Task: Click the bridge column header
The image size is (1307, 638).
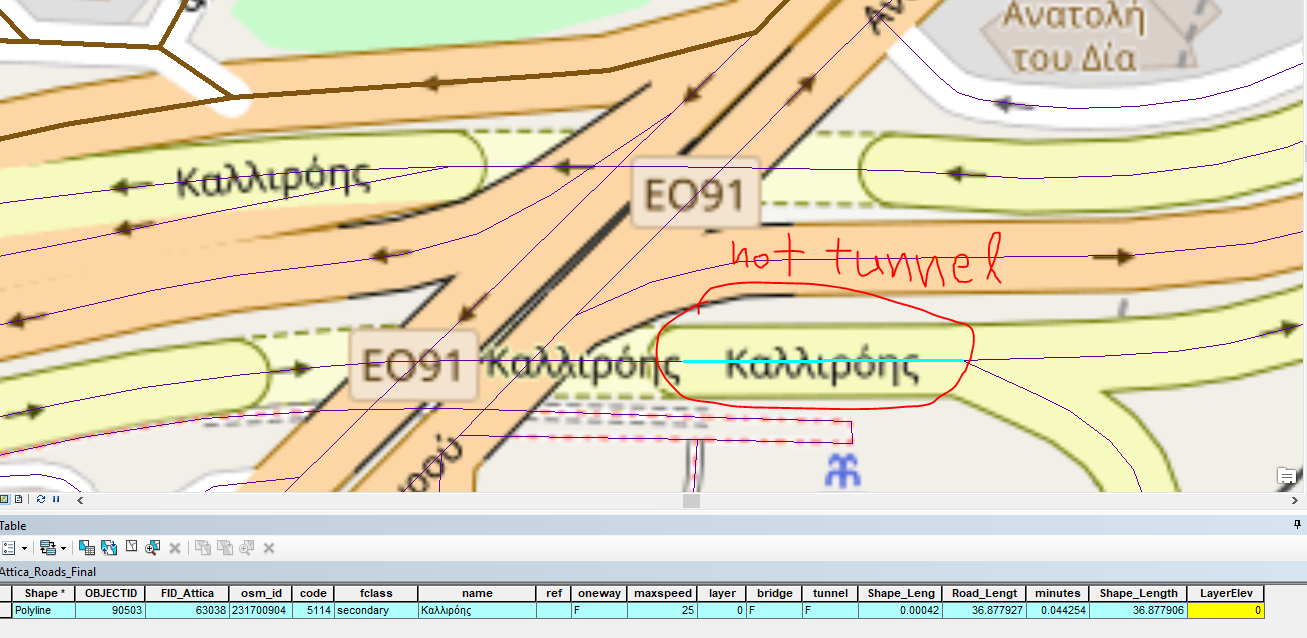Action: (774, 593)
